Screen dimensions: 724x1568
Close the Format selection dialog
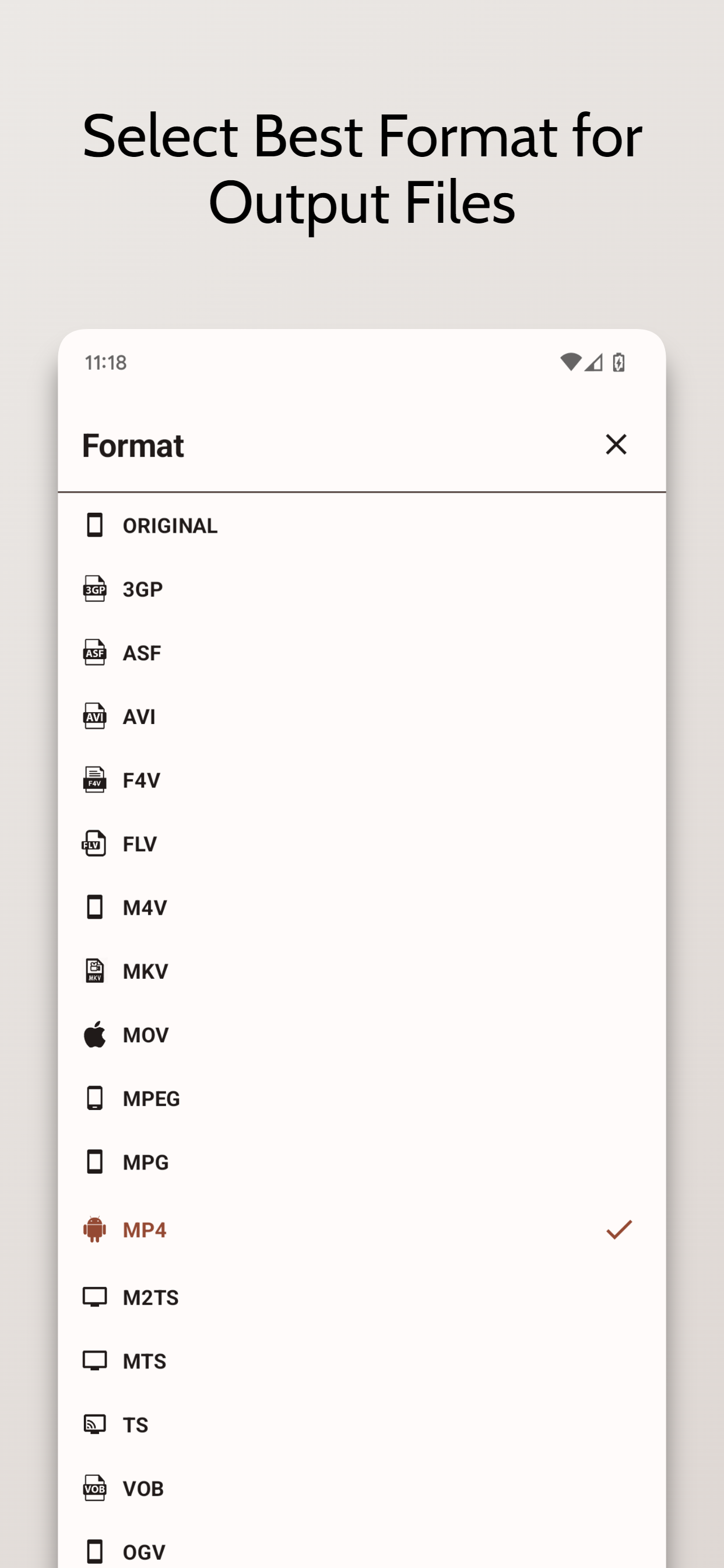616,444
